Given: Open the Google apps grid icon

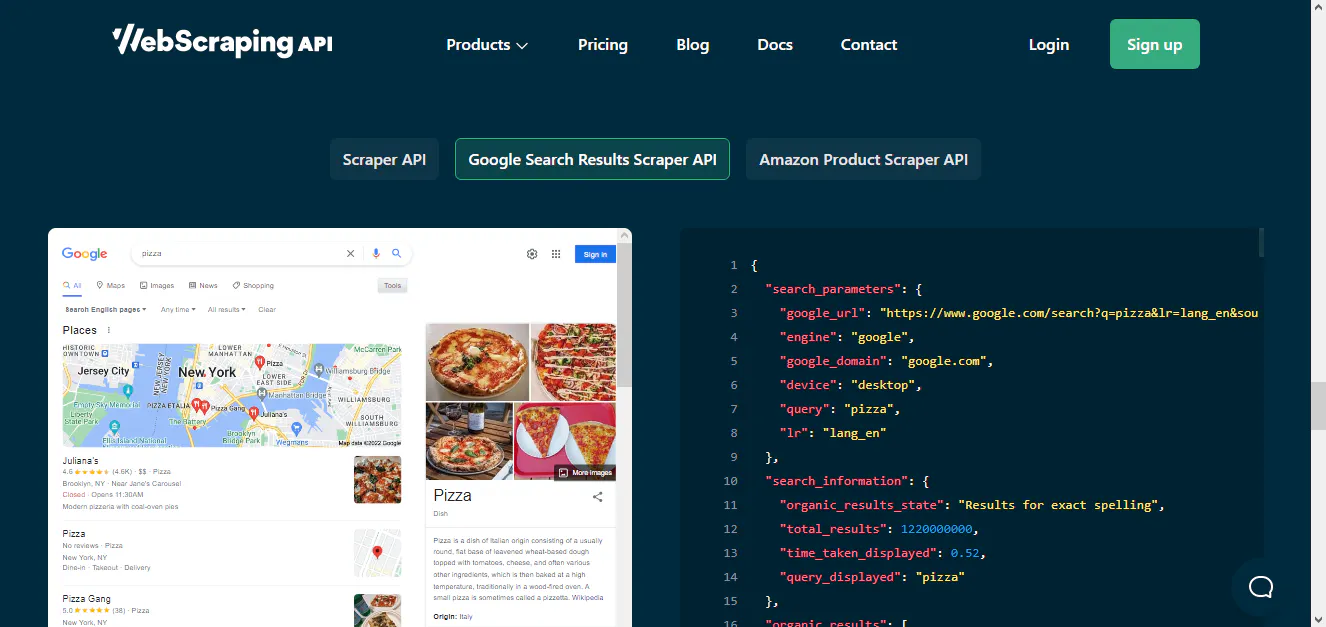Looking at the screenshot, I should (x=556, y=254).
